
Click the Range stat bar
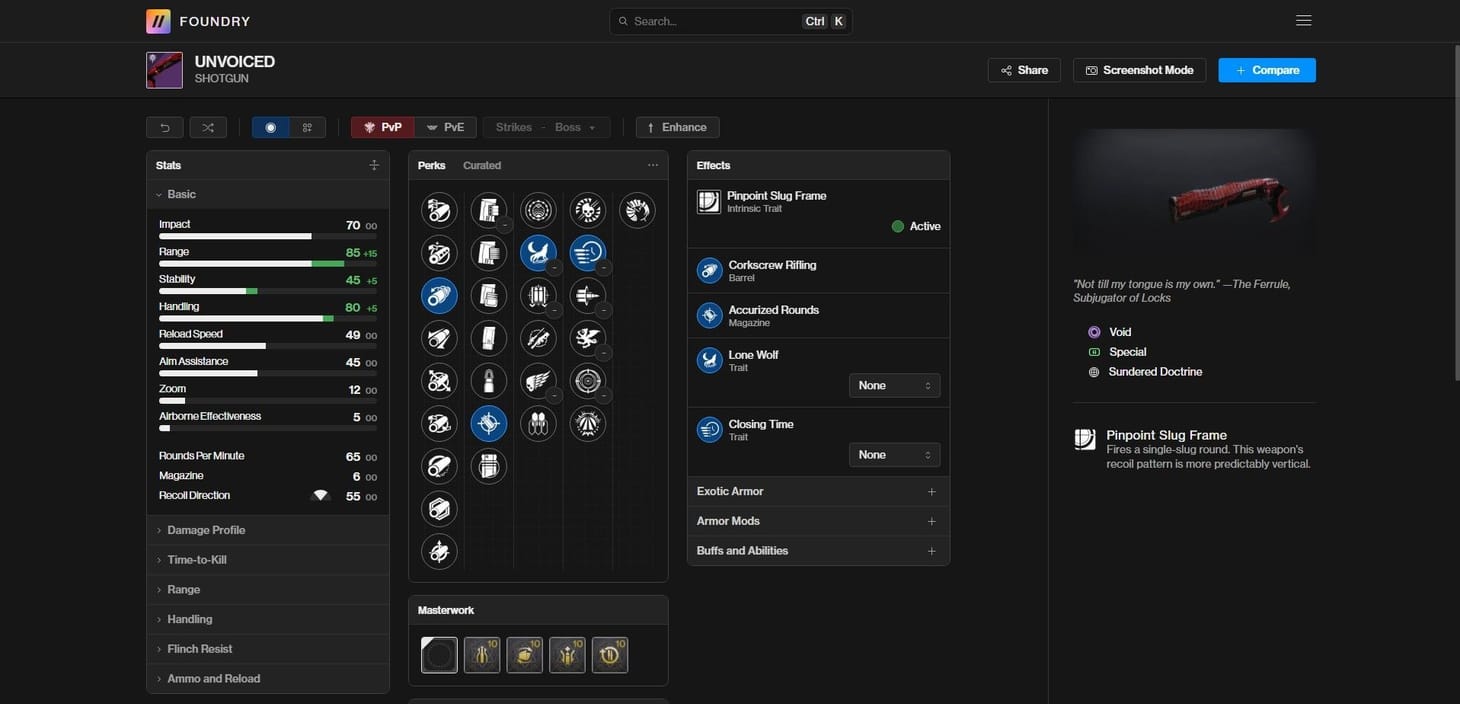[x=252, y=262]
